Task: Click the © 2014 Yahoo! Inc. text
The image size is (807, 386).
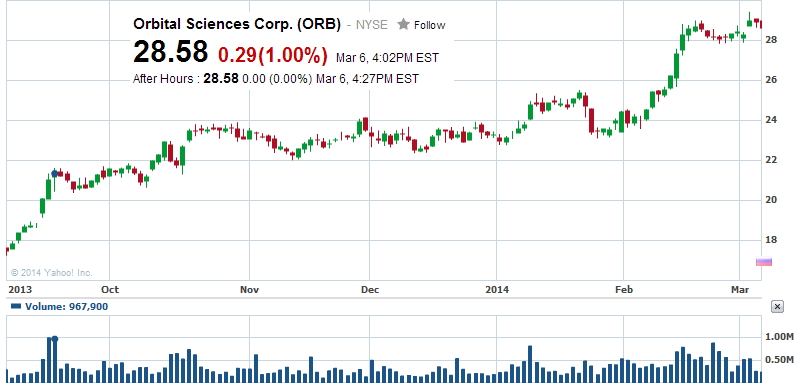Action: coord(51,273)
